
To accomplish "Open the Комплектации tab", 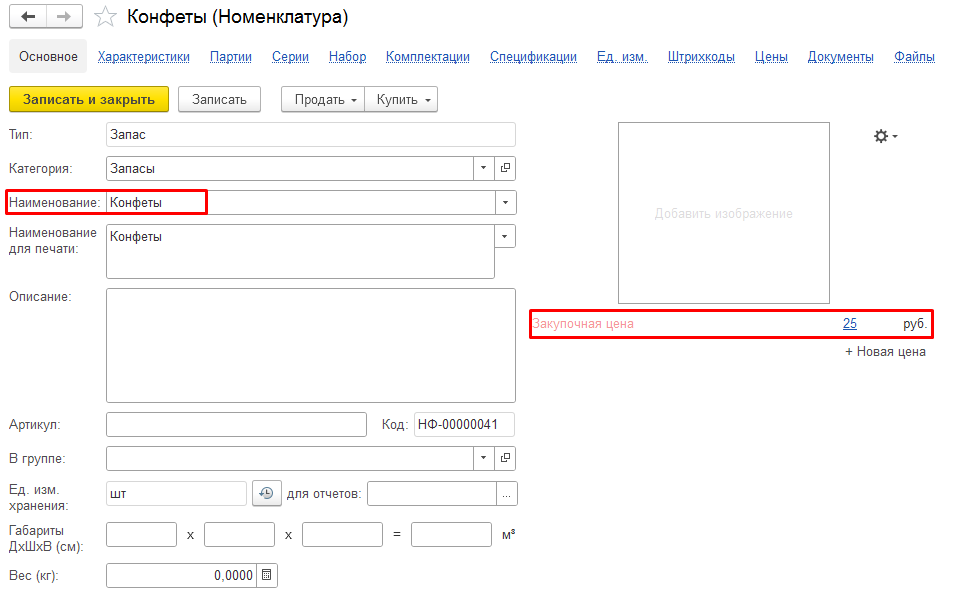I will pos(428,57).
